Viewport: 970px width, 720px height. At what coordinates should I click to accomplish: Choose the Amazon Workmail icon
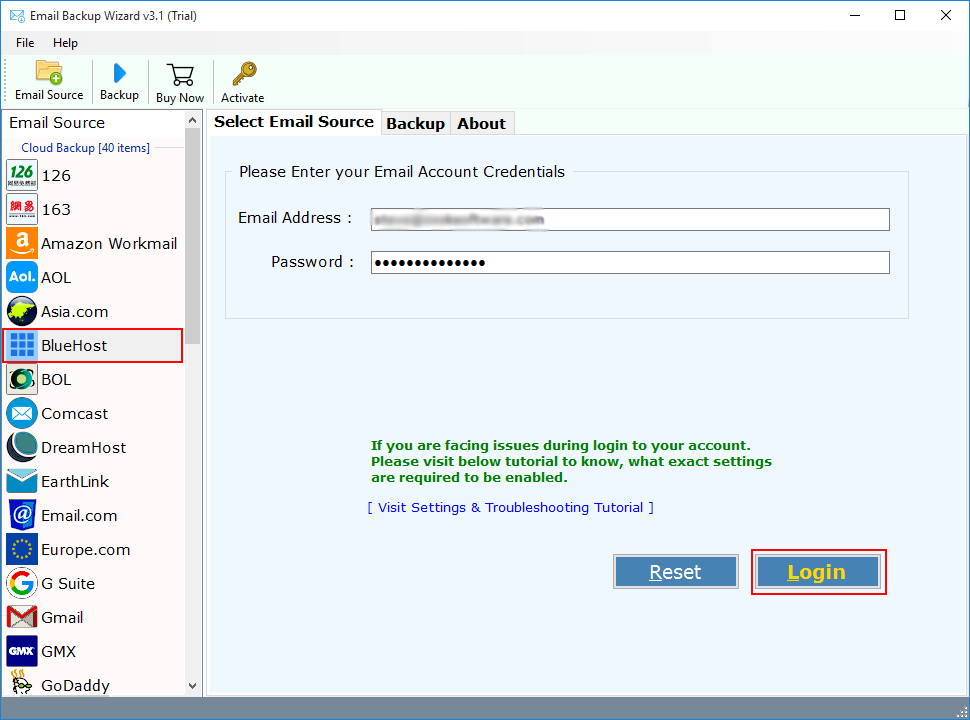click(22, 243)
